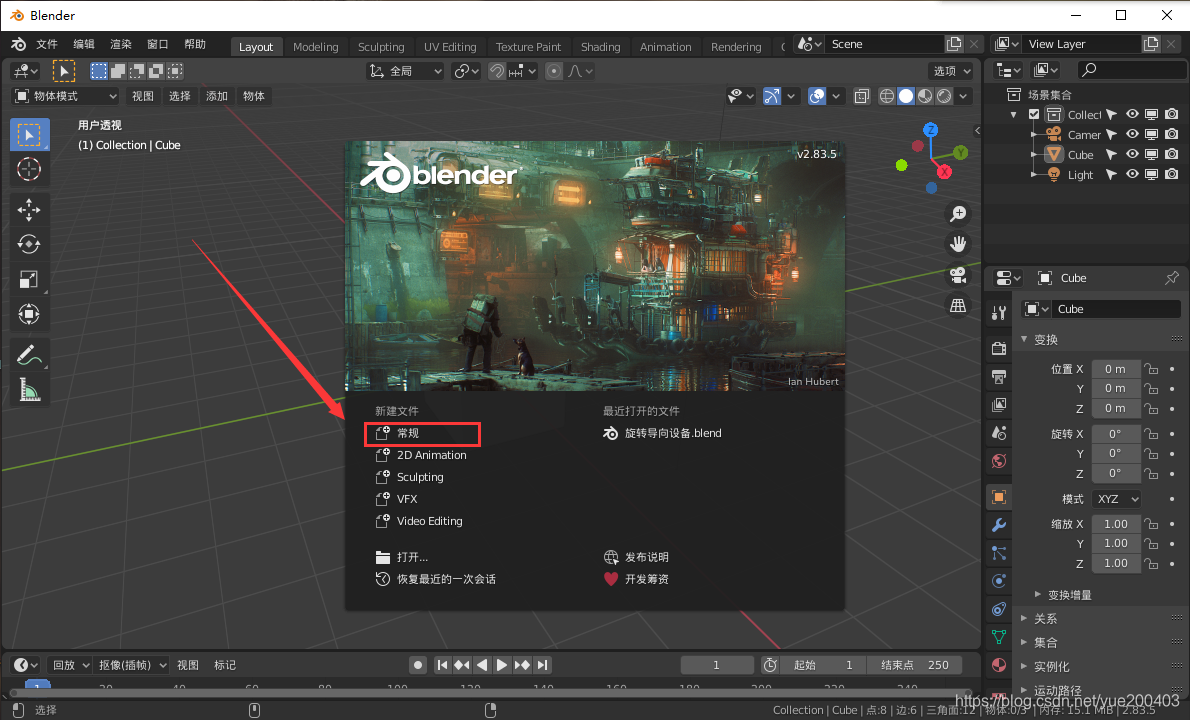
Task: Select the Move tool
Action: pyautogui.click(x=29, y=209)
